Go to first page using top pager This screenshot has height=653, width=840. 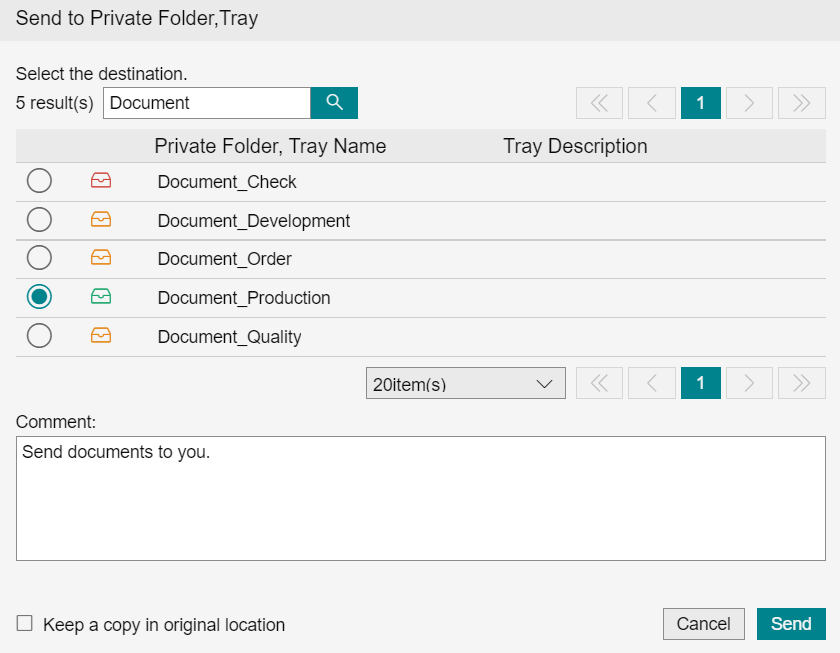tap(599, 103)
